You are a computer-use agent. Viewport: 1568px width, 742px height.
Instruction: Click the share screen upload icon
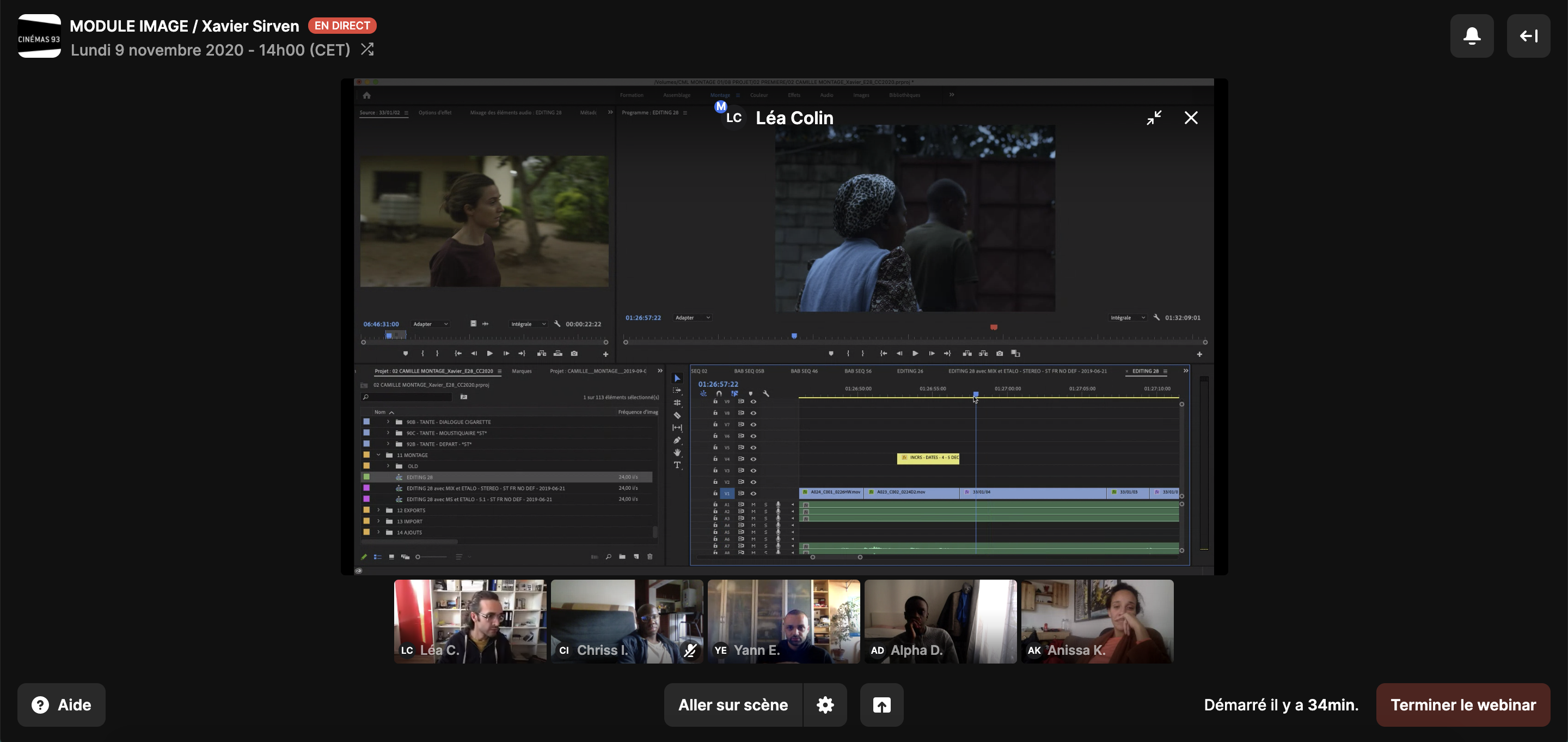click(x=881, y=705)
